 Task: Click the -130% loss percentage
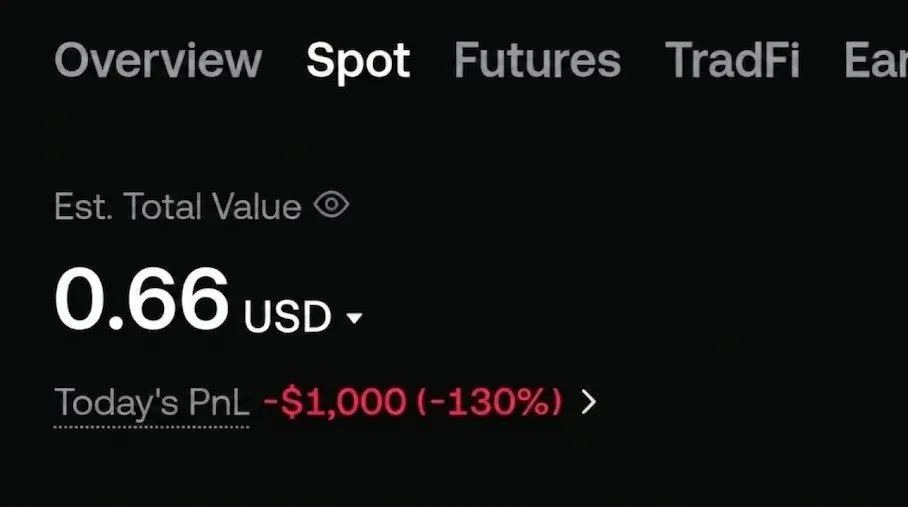[489, 402]
